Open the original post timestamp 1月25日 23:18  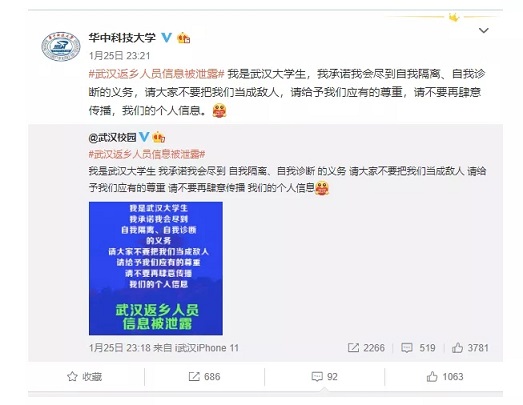click(119, 348)
